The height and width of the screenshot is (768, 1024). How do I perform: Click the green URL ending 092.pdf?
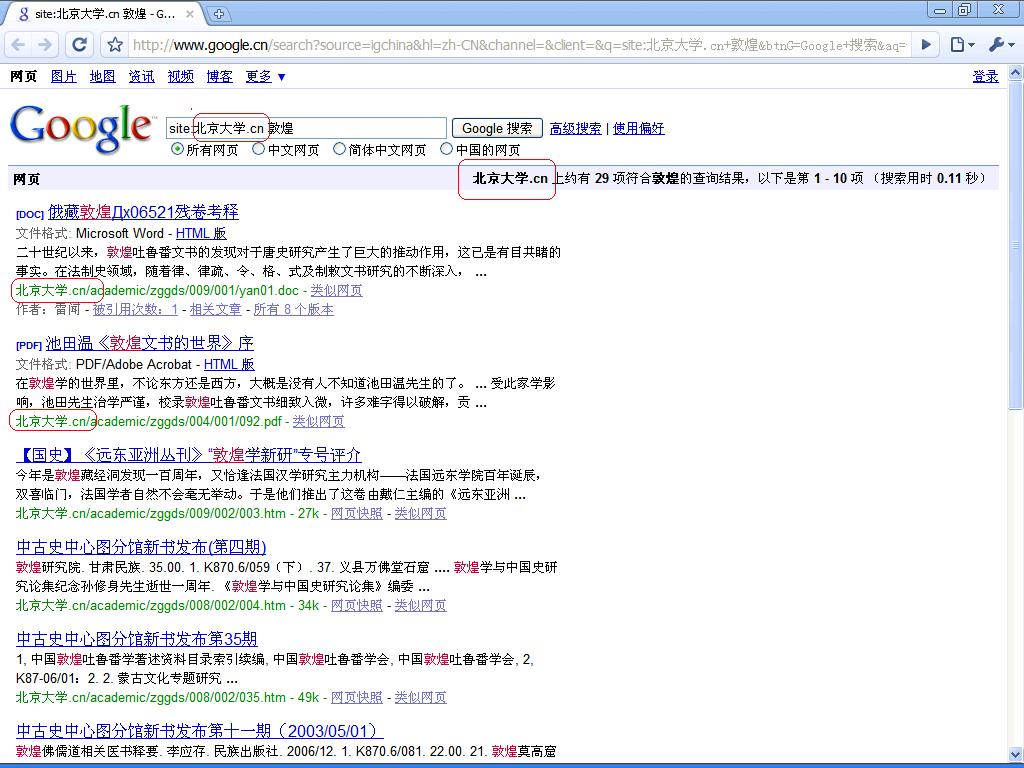point(149,422)
